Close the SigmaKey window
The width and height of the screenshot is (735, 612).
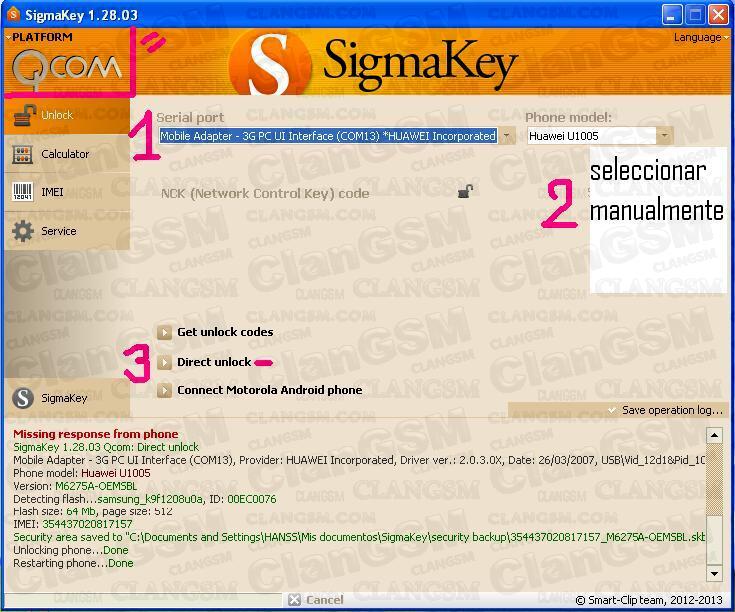[x=719, y=15]
